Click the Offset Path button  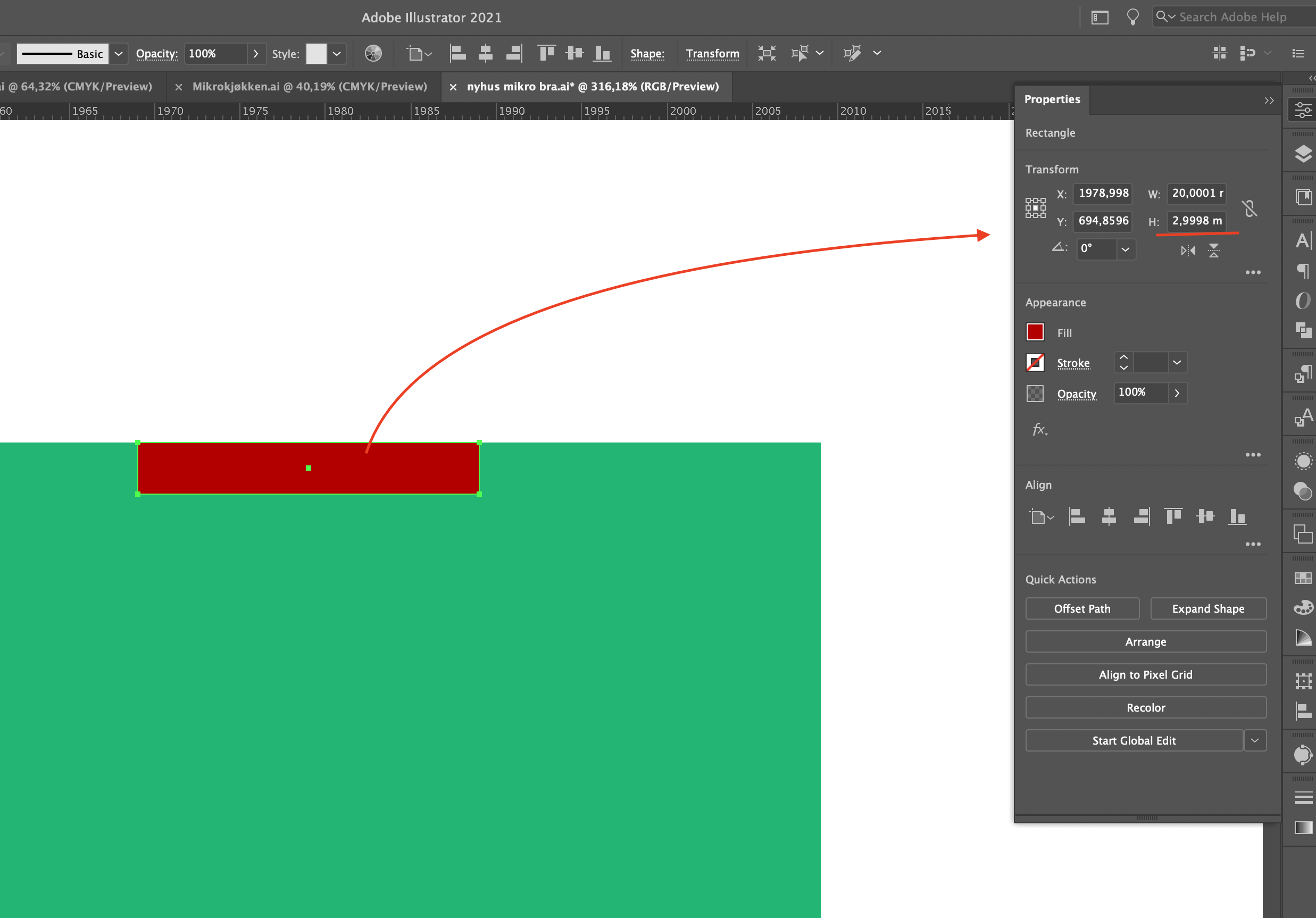[x=1082, y=608]
